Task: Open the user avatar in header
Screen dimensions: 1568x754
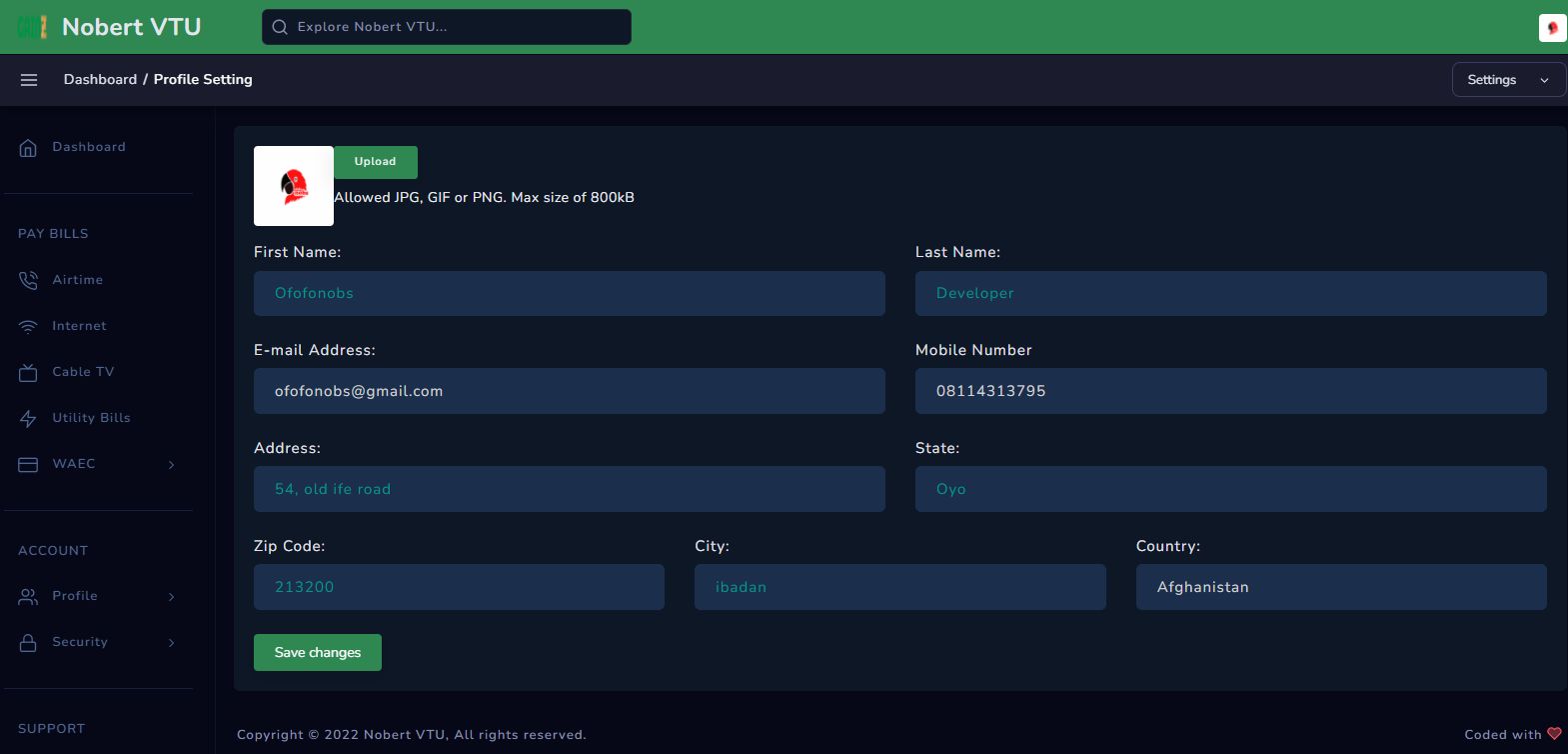Action: [x=1552, y=28]
